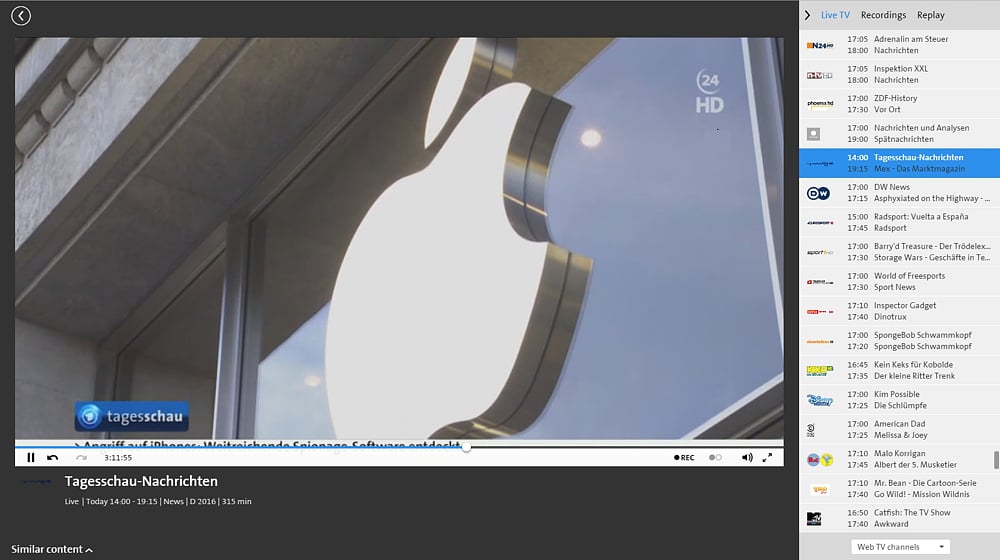Image resolution: width=1000 pixels, height=560 pixels.
Task: Select channel logo for World of Freesports
Action: 820,282
